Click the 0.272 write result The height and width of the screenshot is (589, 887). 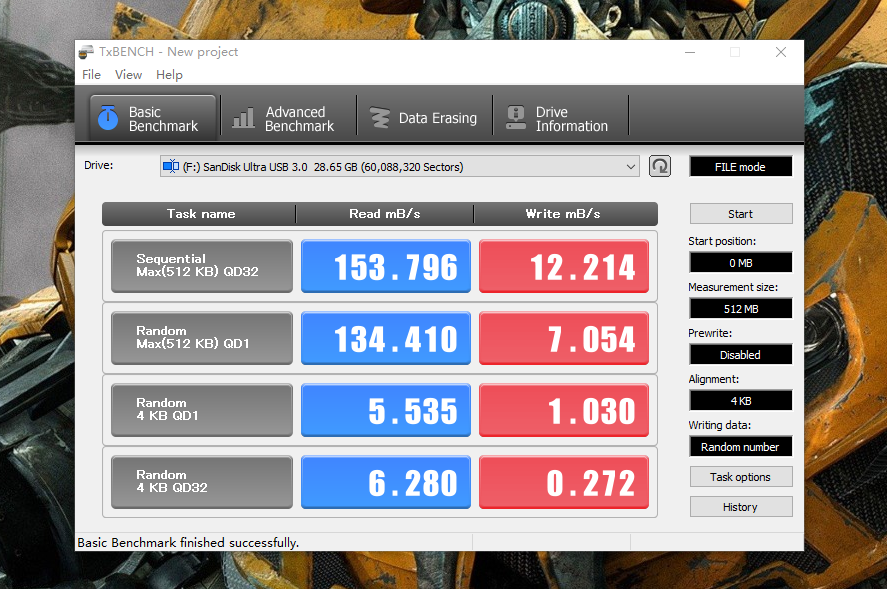pos(564,481)
